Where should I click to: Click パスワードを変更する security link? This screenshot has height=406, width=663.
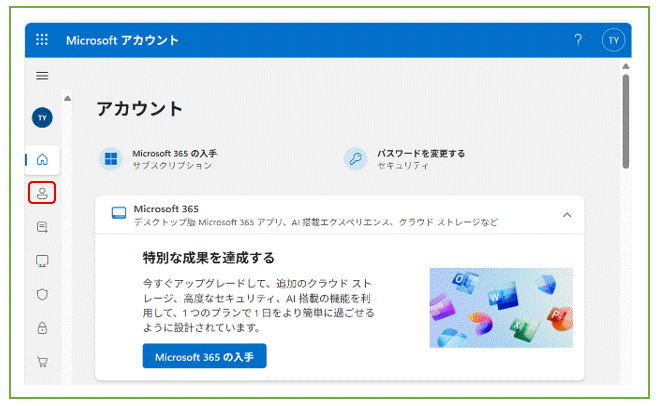point(420,153)
